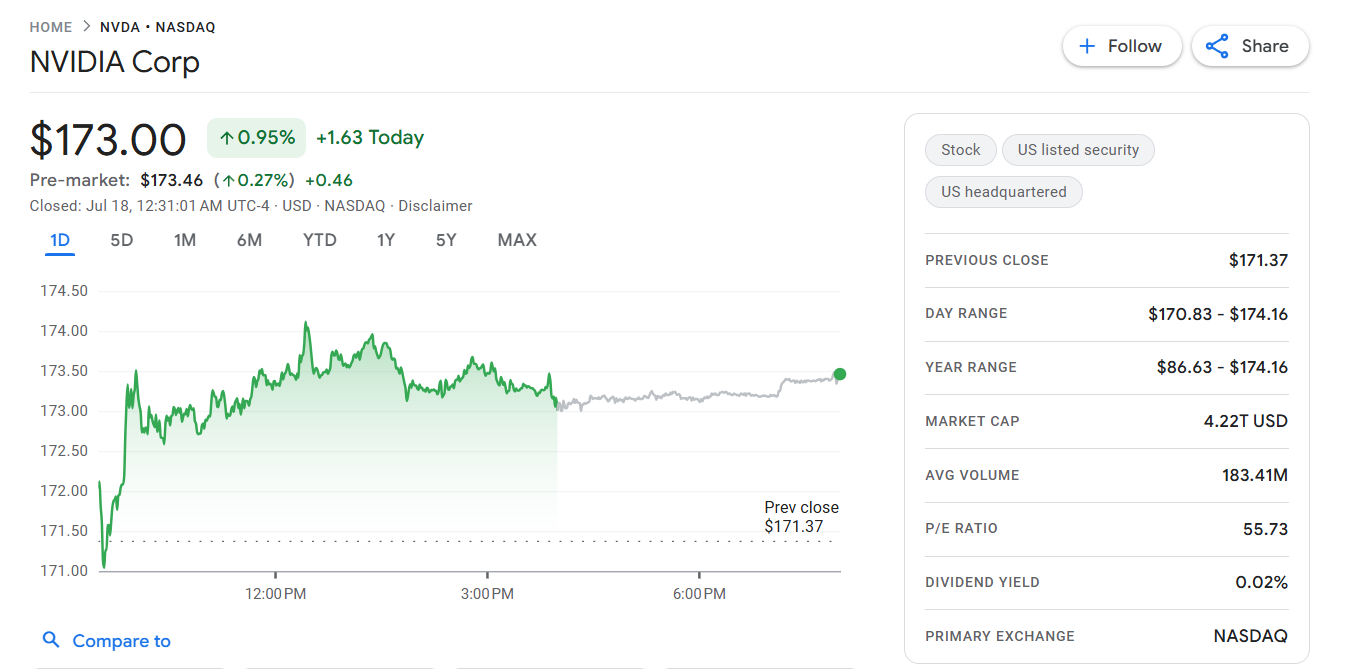Select the 5Y chart range
This screenshot has width=1359, height=669.
[446, 240]
